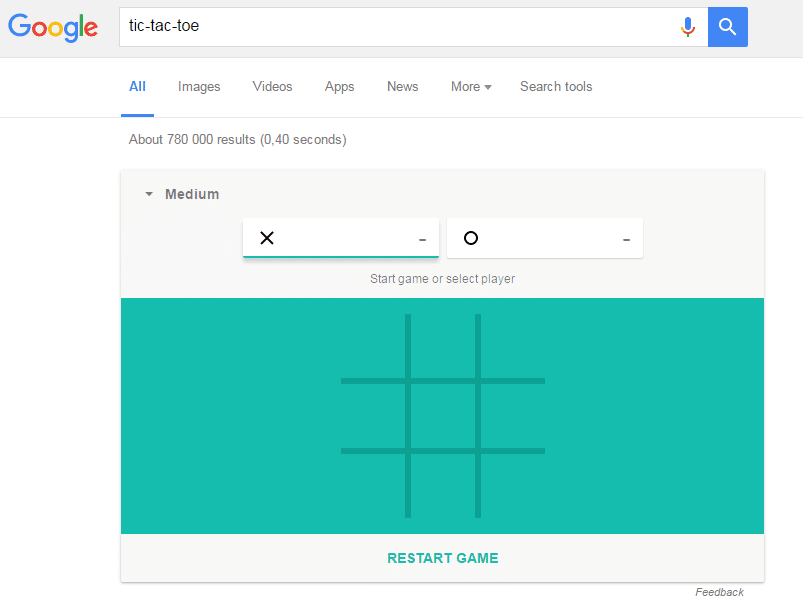Open the News tab
803x608 pixels.
402,87
